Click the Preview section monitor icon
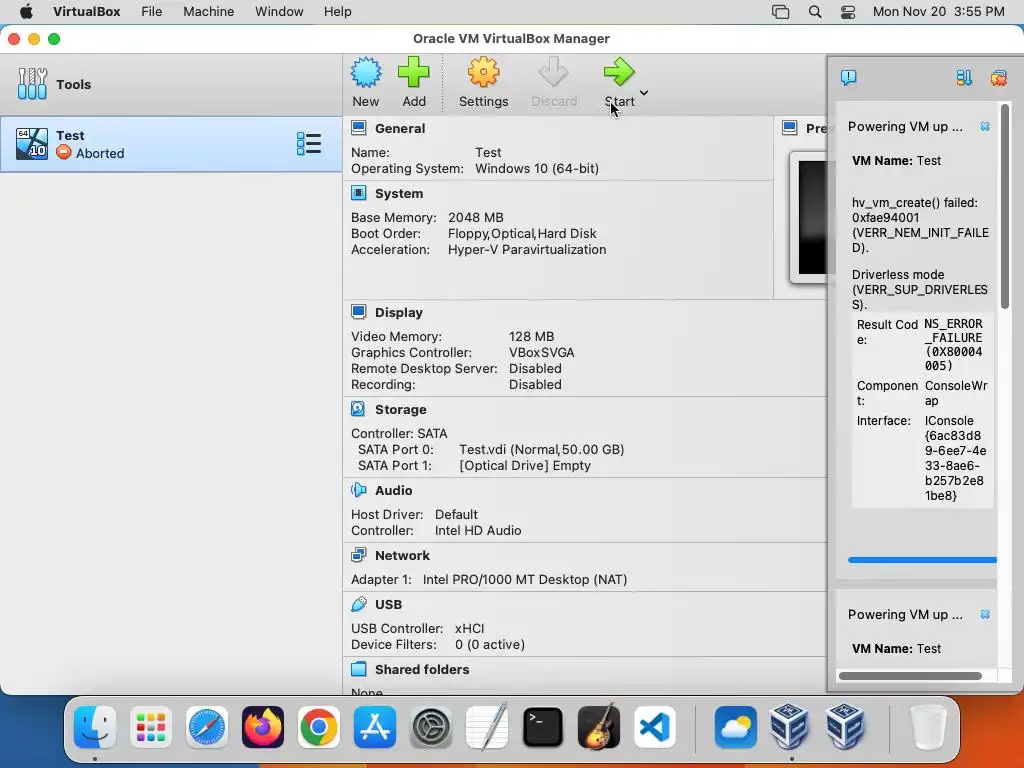Screen dimensions: 1024x768 click(790, 128)
